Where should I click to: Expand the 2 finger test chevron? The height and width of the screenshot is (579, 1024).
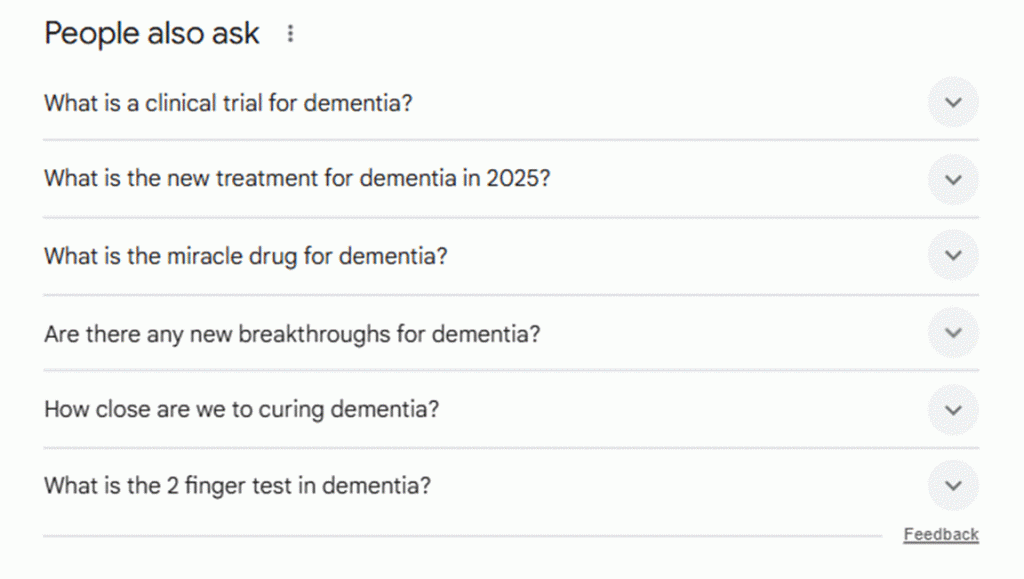(x=953, y=486)
